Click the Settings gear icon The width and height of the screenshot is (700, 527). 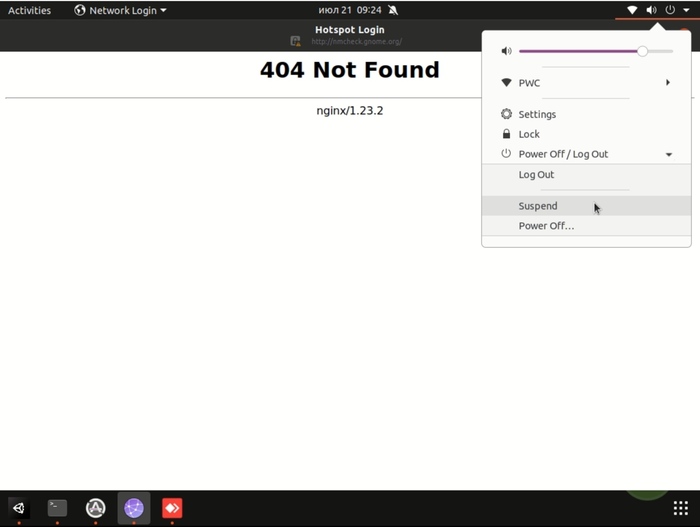click(506, 114)
